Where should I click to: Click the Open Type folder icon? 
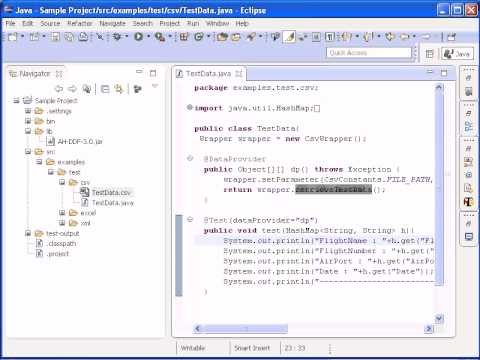(222, 37)
